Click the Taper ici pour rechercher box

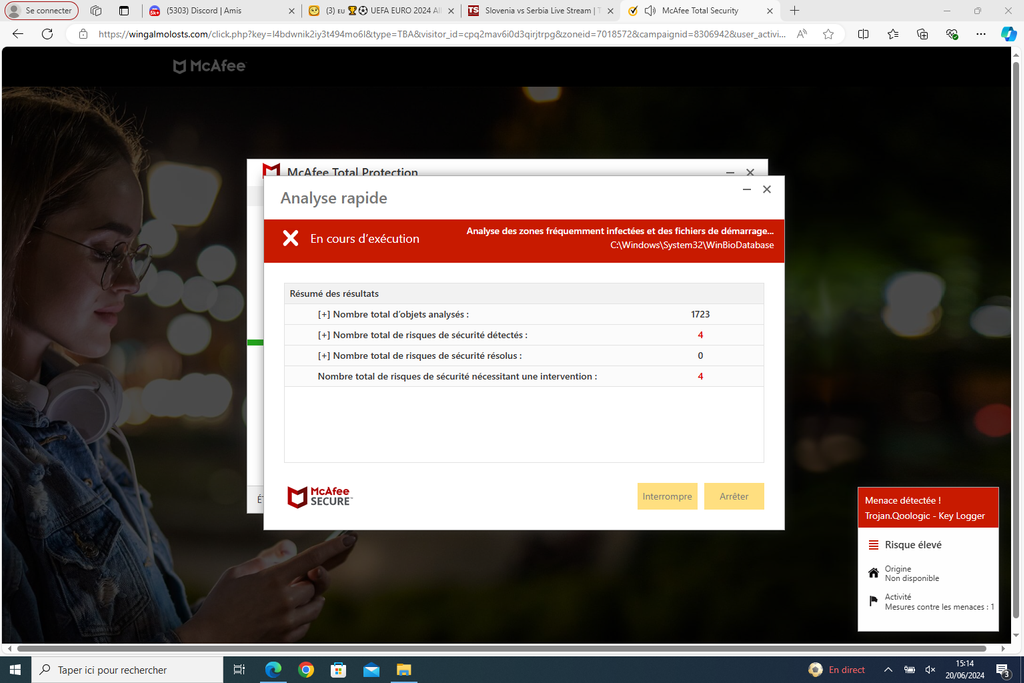pos(127,670)
